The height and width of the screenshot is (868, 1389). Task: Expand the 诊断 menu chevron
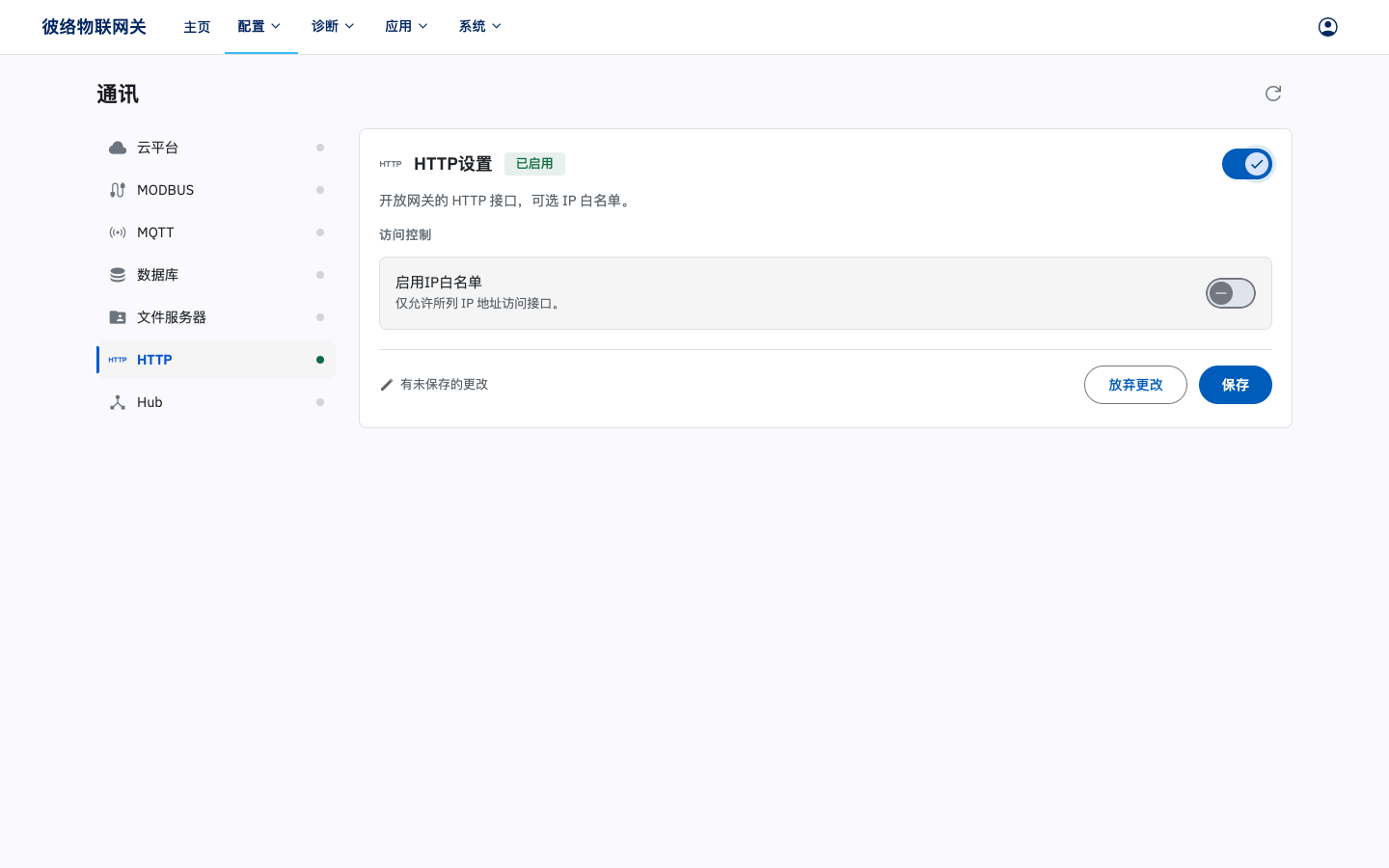[349, 26]
